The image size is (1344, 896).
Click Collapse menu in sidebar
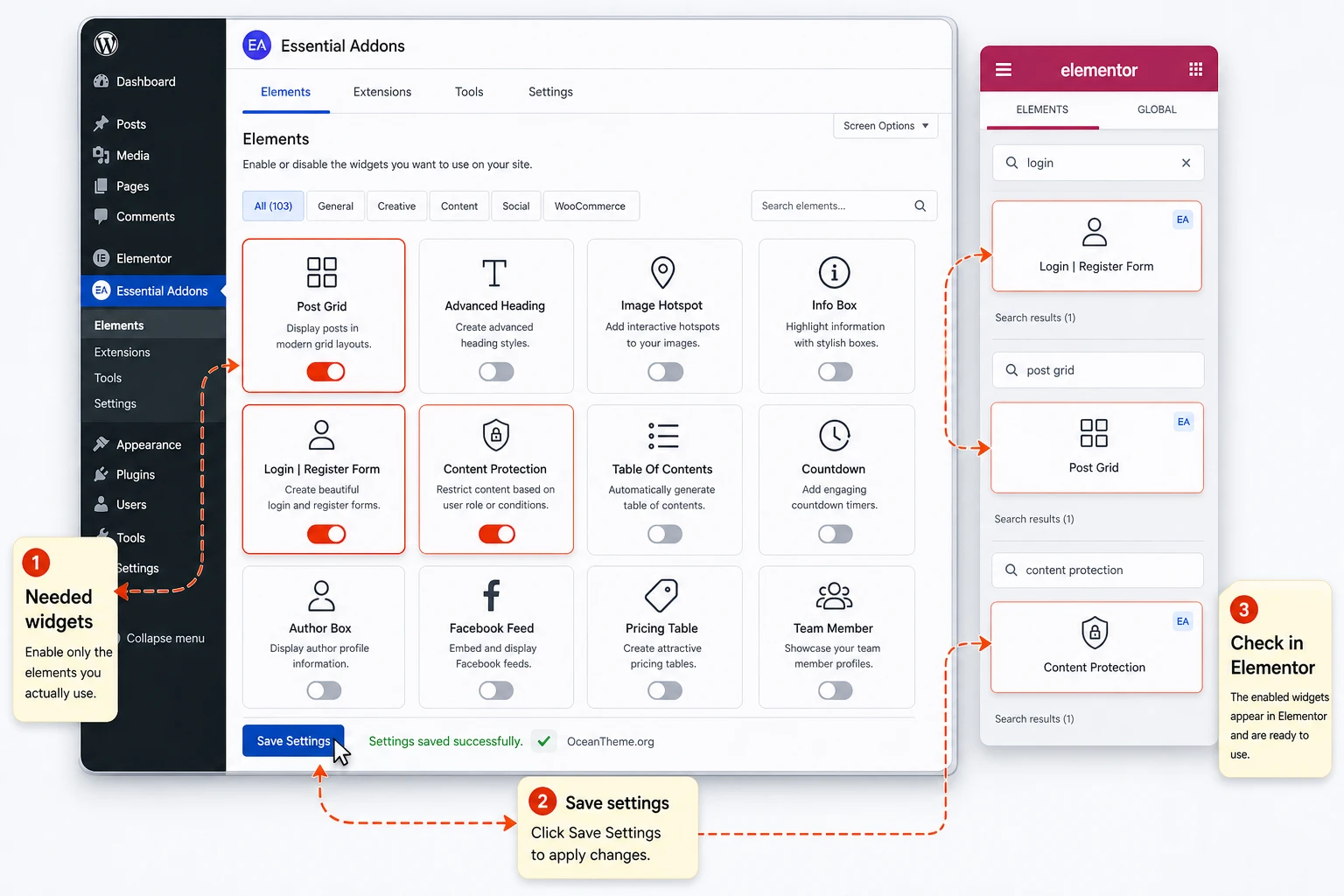(165, 638)
